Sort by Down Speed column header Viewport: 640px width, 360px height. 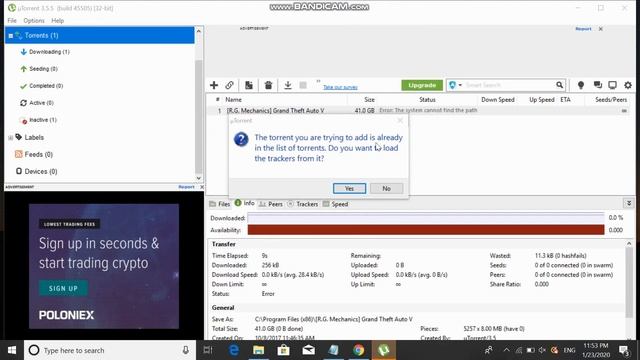click(x=498, y=100)
